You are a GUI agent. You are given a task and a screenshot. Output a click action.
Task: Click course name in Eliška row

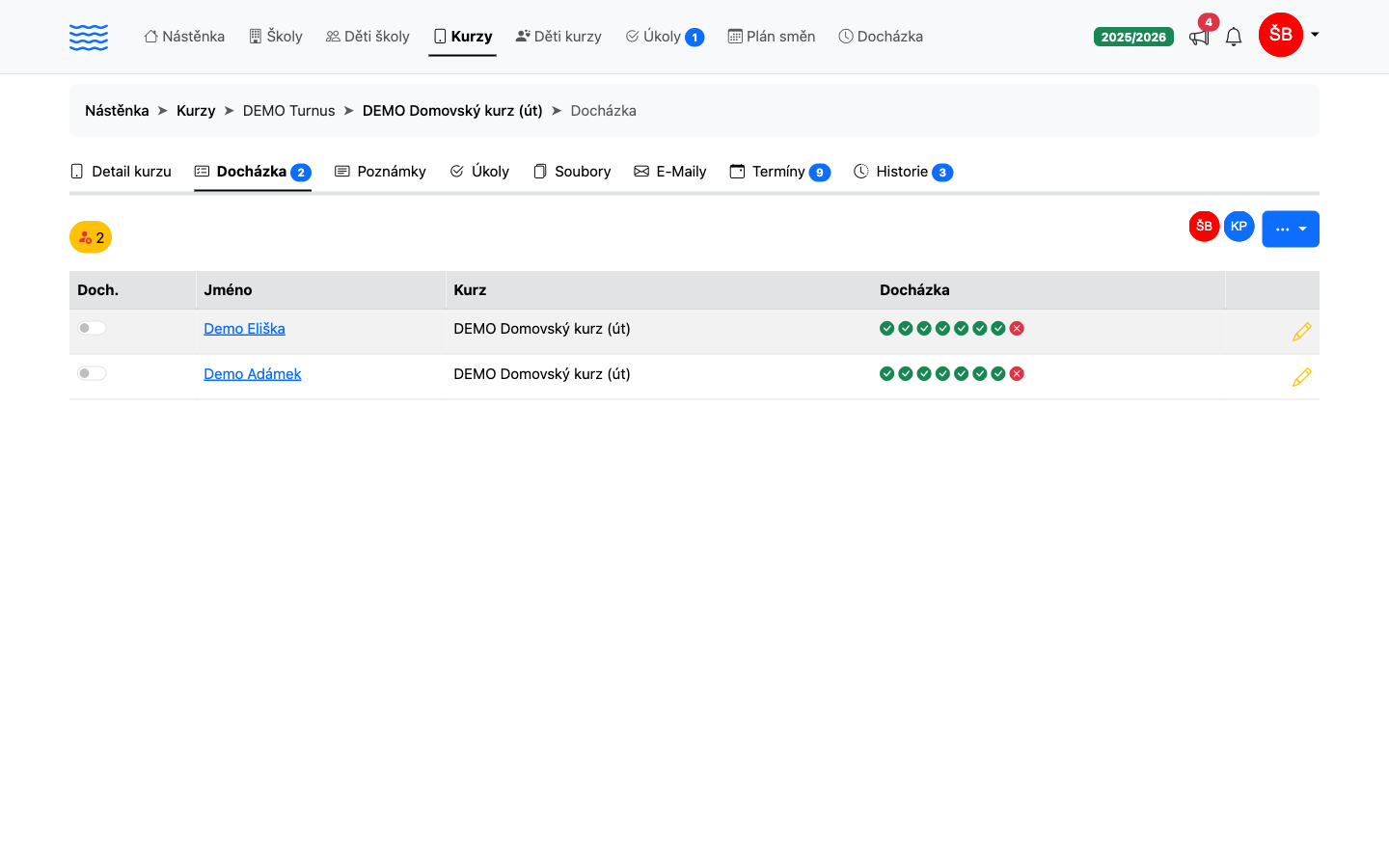click(x=542, y=329)
